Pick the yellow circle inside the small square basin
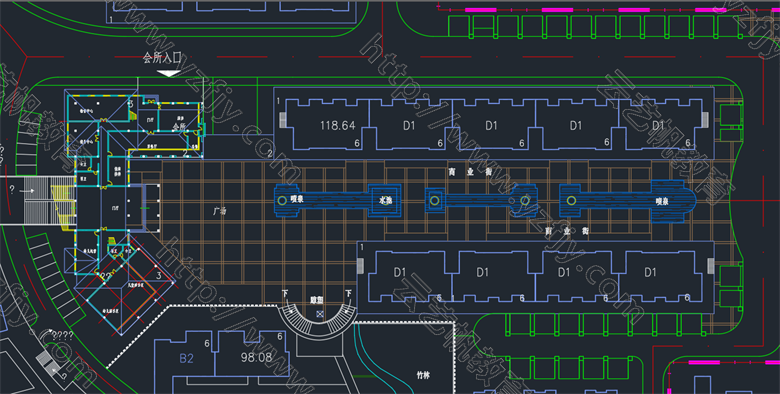 [x=434, y=200]
